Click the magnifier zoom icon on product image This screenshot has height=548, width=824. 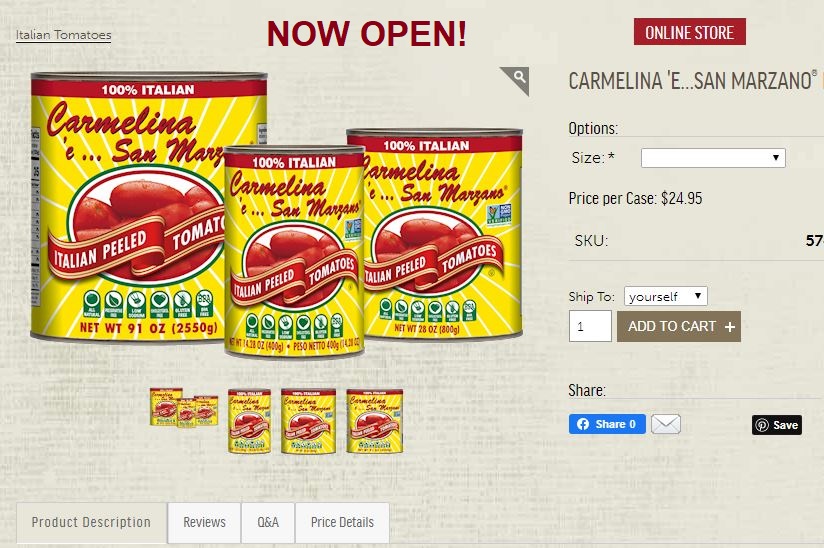pos(517,78)
